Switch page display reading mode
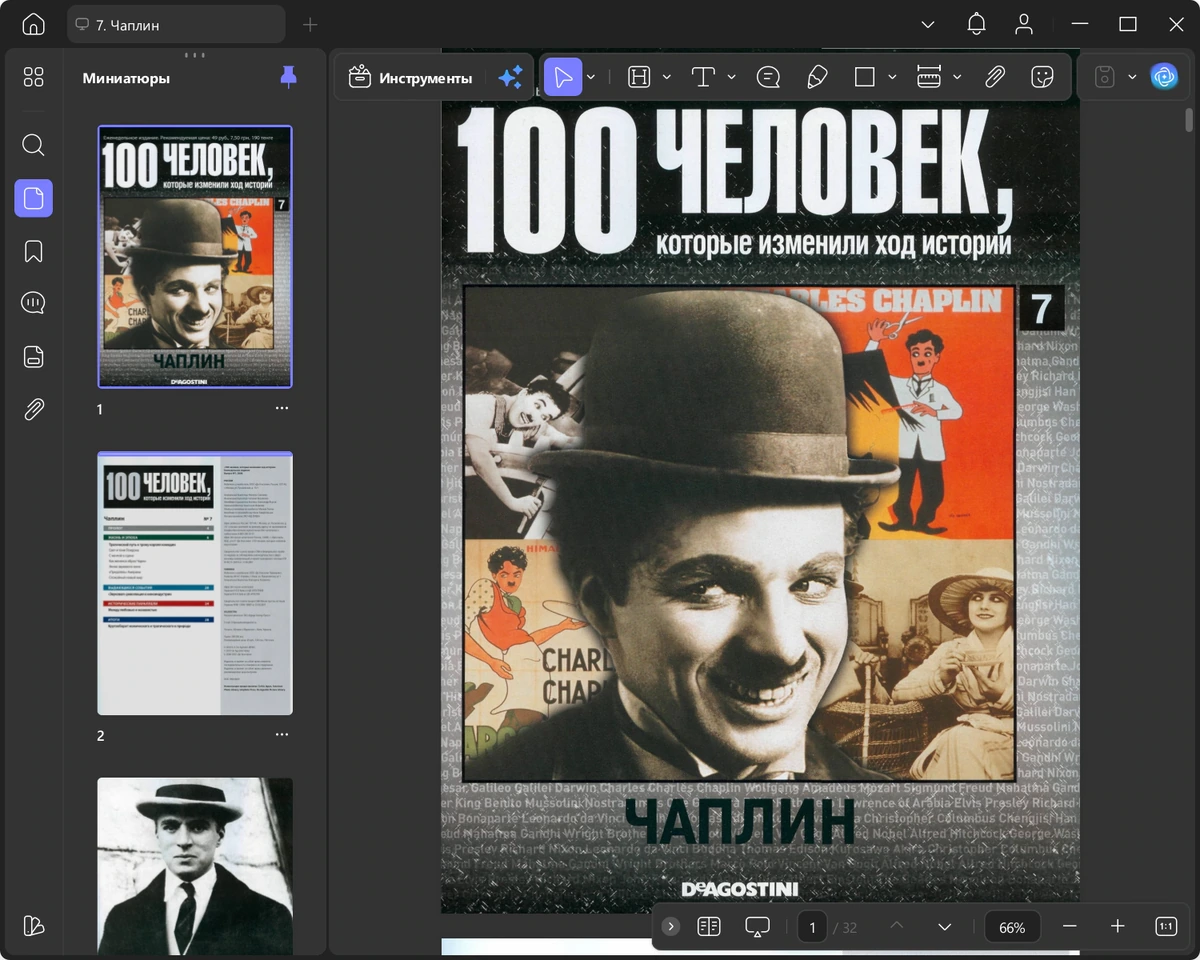The height and width of the screenshot is (960, 1200). (x=709, y=927)
